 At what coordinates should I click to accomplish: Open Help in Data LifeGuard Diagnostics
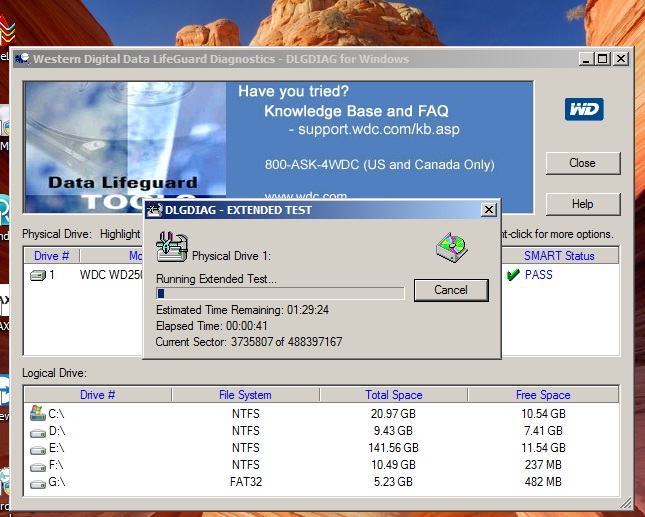[x=582, y=204]
